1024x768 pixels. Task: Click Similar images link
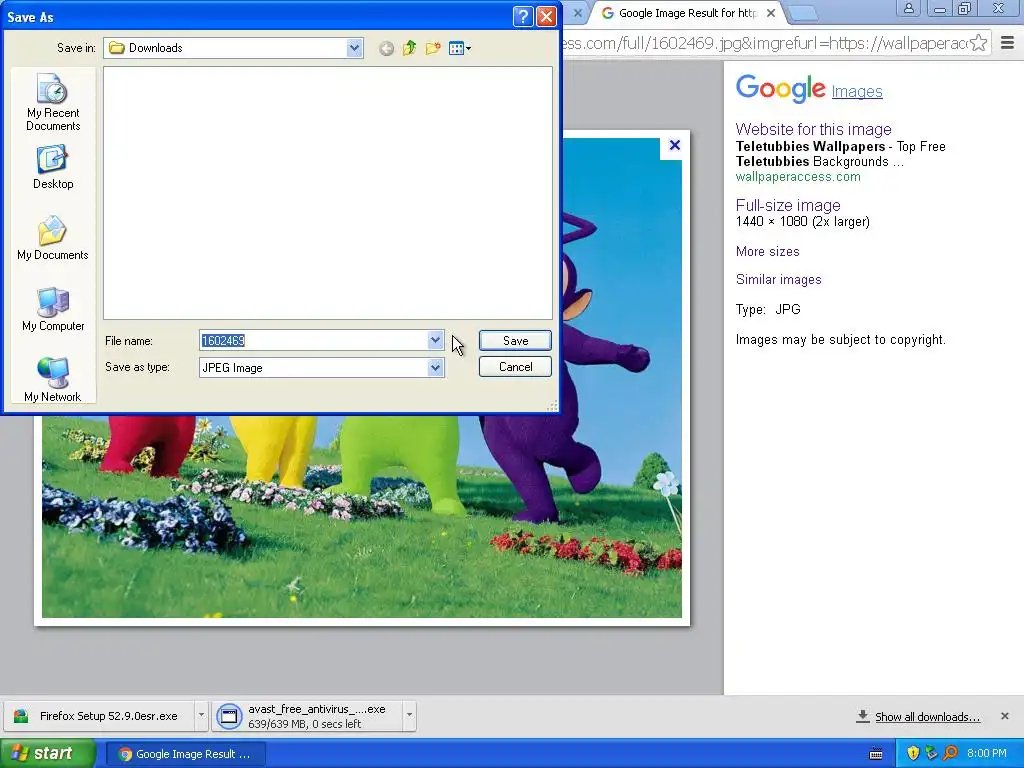pyautogui.click(x=778, y=280)
